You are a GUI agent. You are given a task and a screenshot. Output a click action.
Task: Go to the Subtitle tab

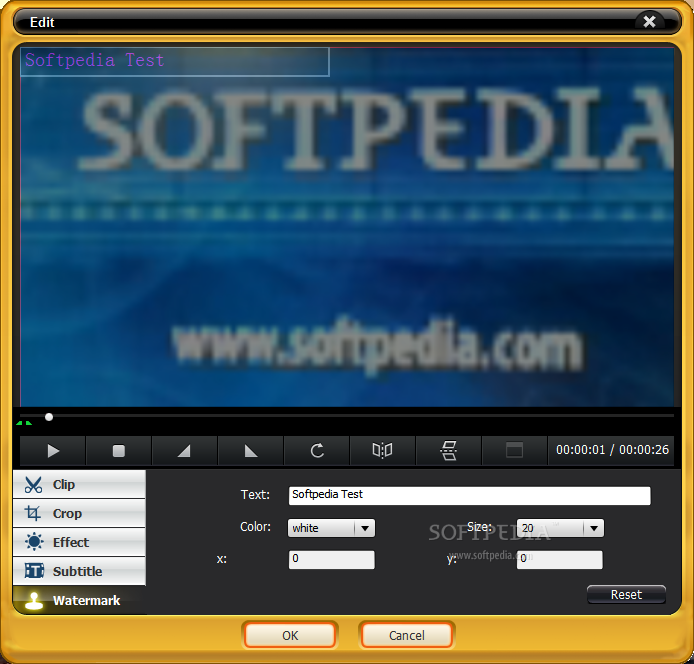pyautogui.click(x=79, y=571)
